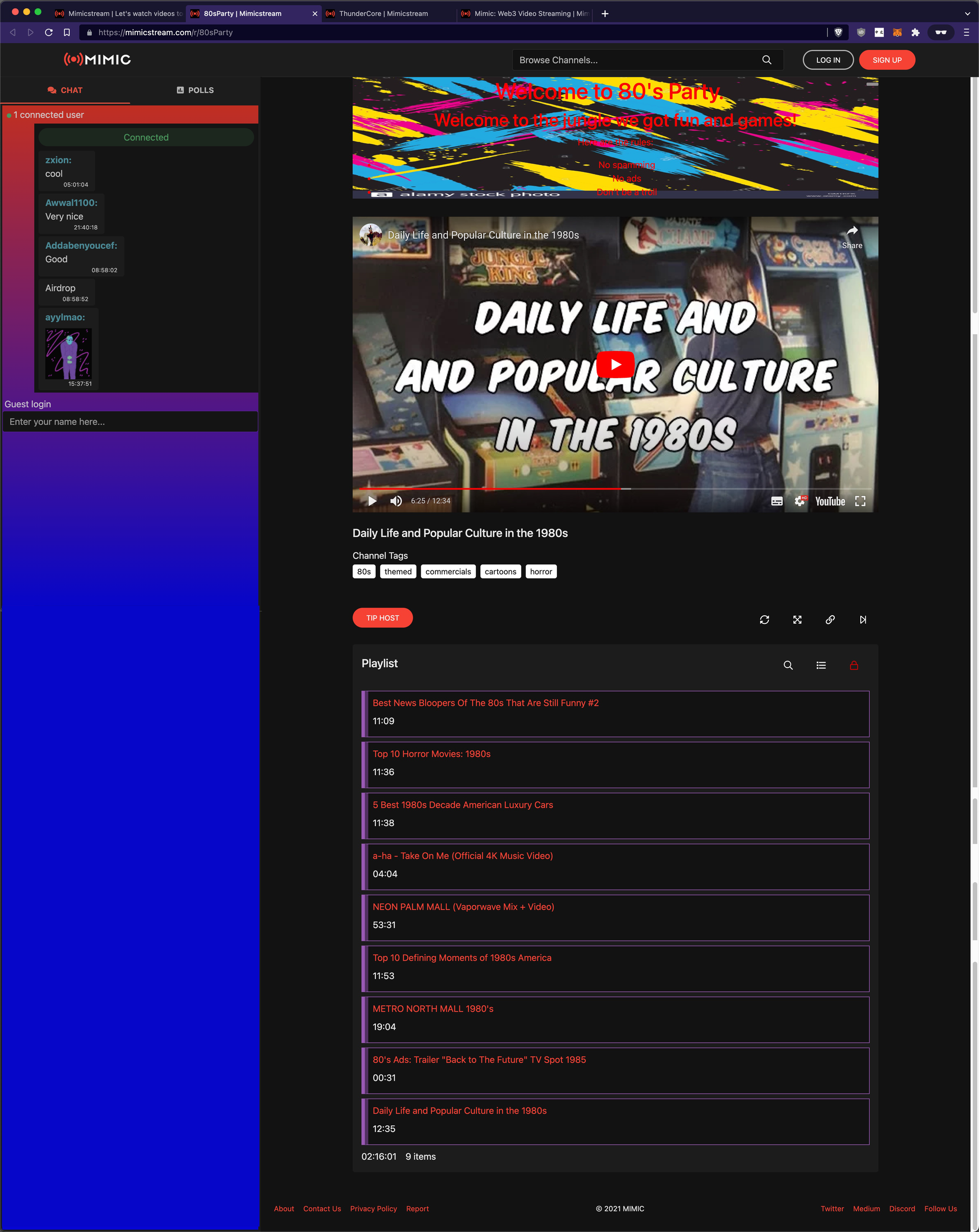Toggle the red playlist lock icon

click(854, 665)
